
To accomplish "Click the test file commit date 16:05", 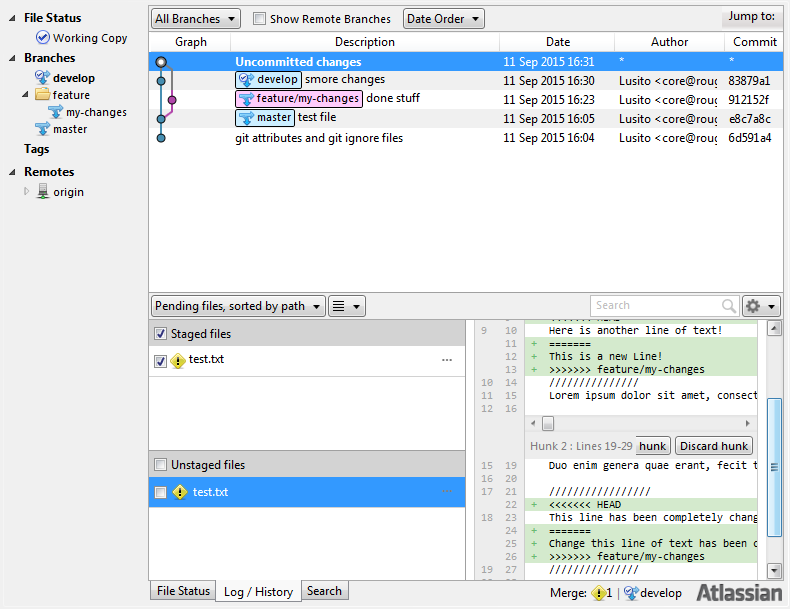I will click(549, 119).
